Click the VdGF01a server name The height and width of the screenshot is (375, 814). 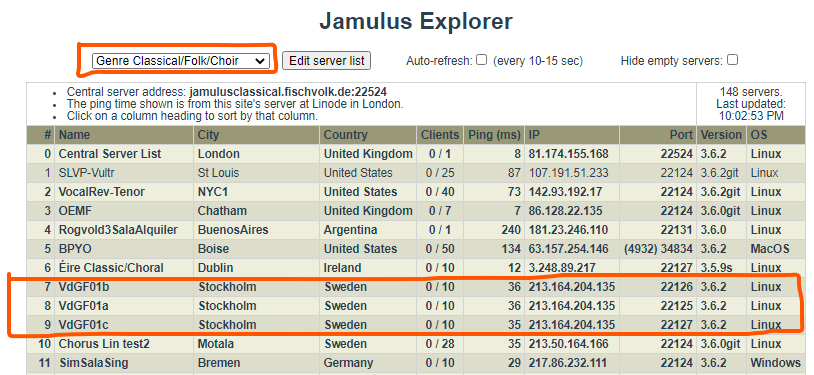84,306
